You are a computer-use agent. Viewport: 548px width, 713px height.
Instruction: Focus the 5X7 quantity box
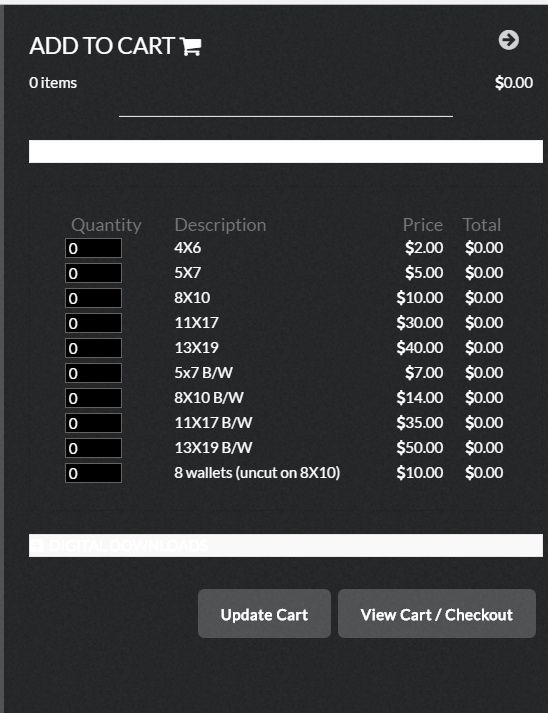pos(93,273)
